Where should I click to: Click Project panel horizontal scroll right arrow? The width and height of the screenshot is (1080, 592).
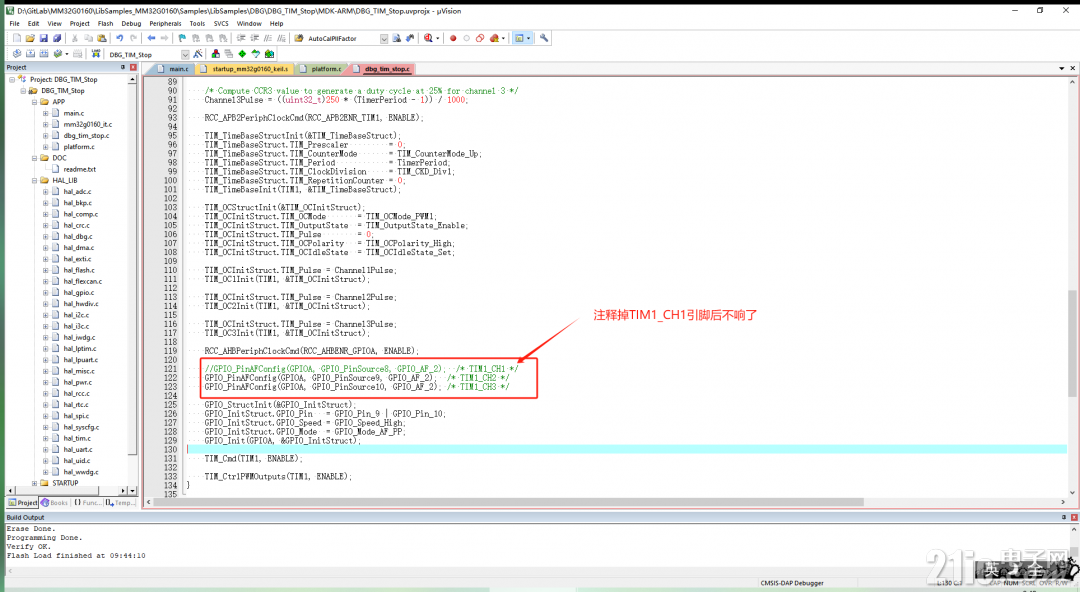pyautogui.click(x=124, y=491)
